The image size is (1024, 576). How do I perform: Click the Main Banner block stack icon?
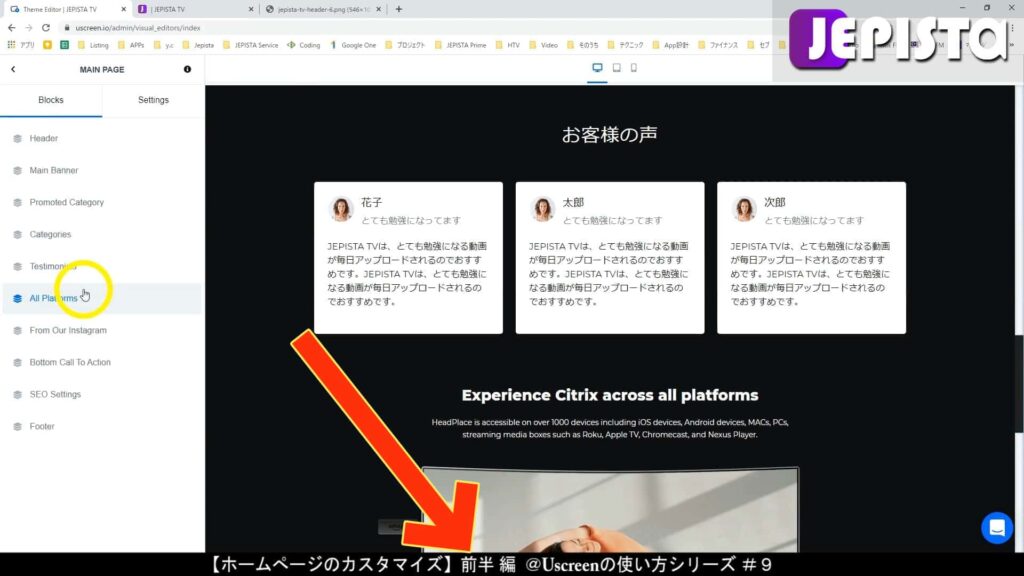pyautogui.click(x=18, y=170)
